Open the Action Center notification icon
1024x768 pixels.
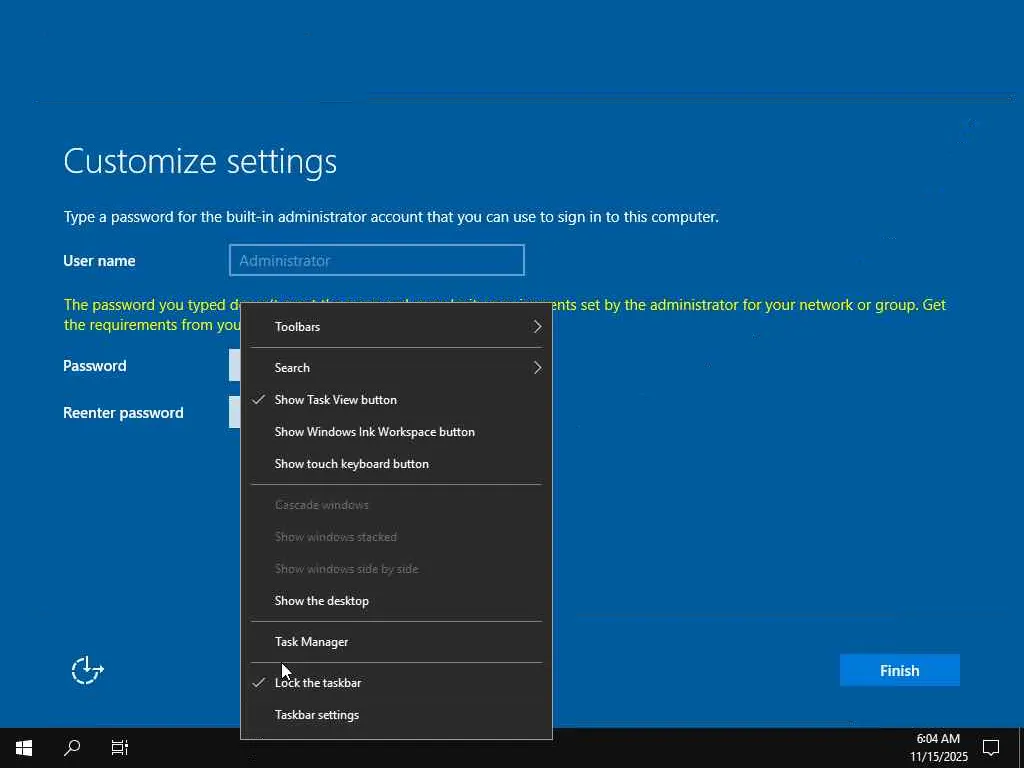991,747
